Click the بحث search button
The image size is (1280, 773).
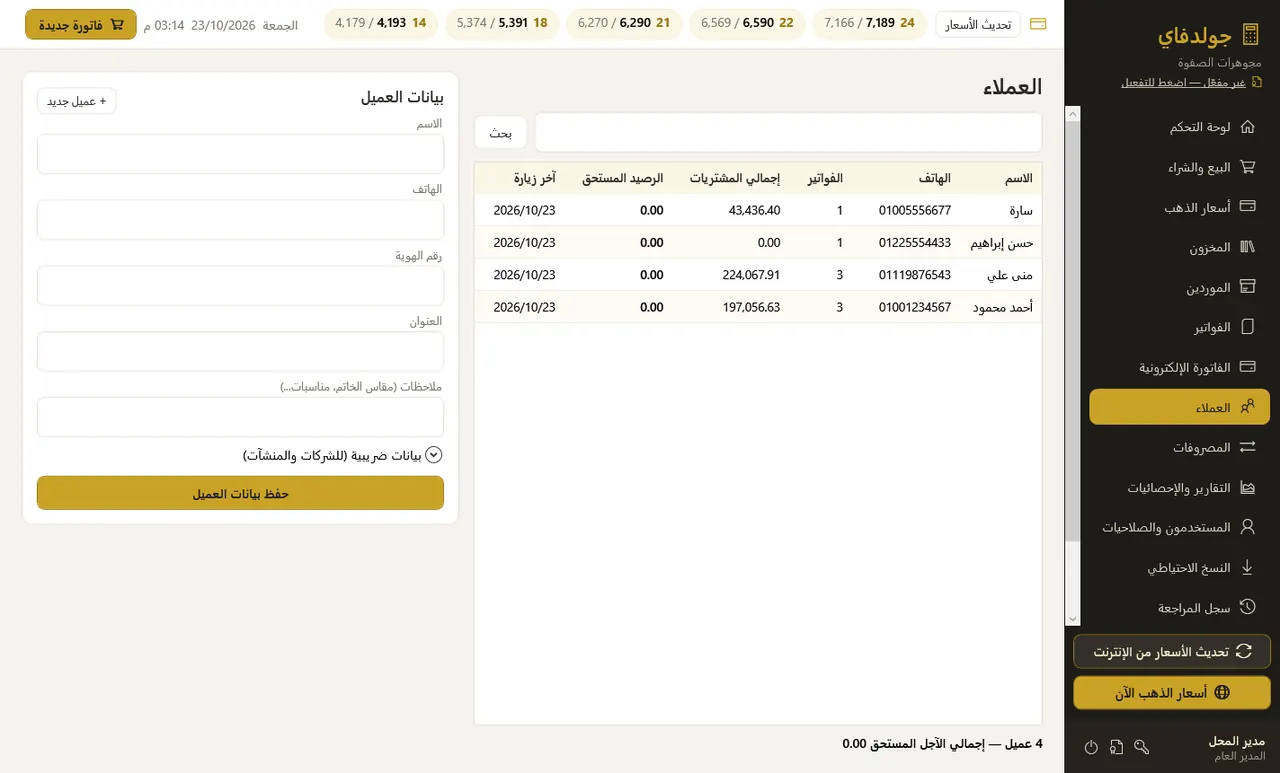pos(501,132)
